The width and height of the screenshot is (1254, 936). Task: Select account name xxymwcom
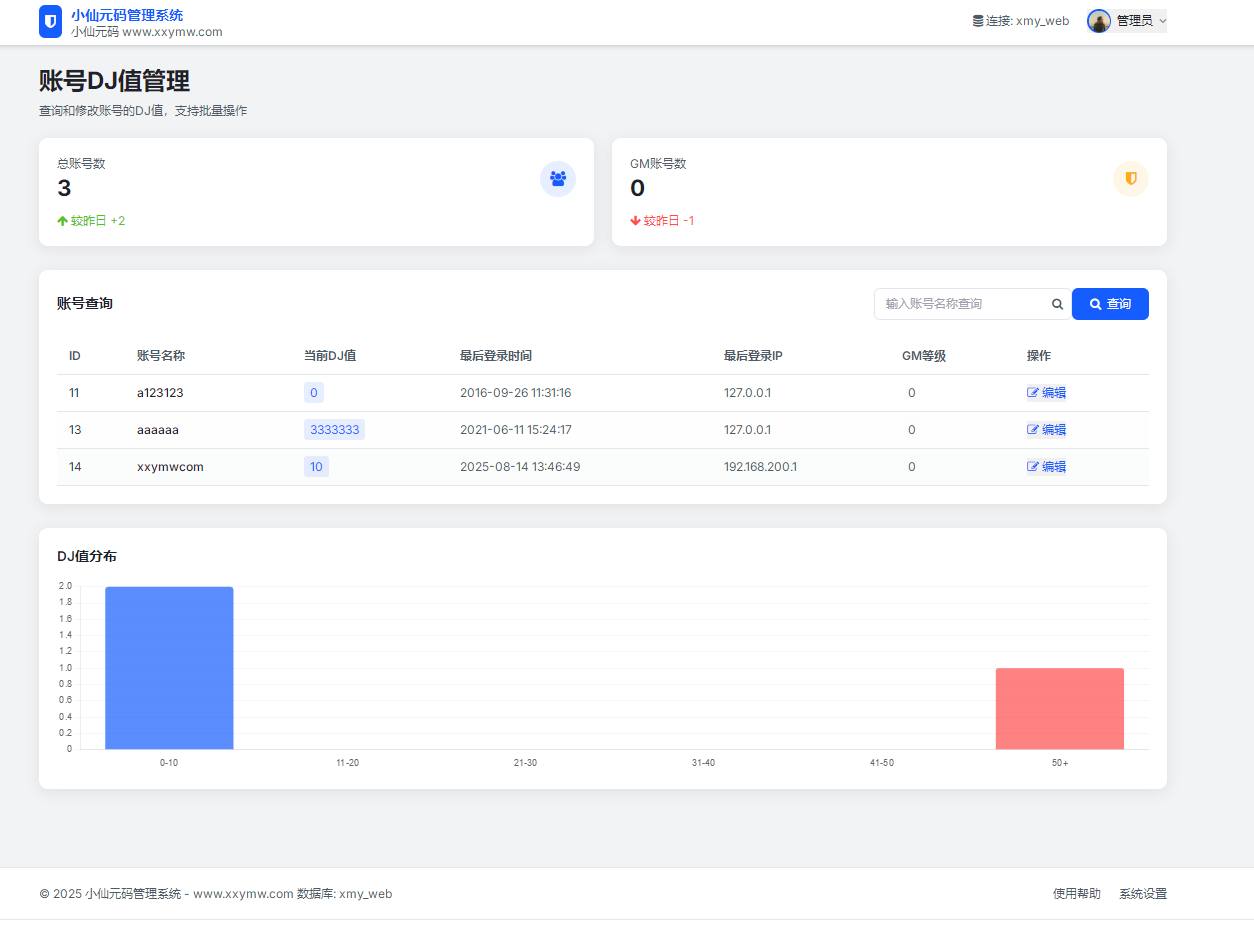click(x=170, y=467)
